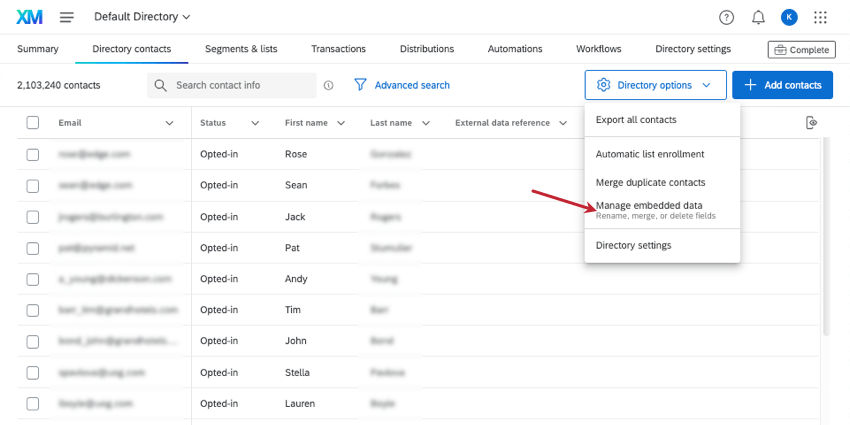This screenshot has width=850, height=425.
Task: Click the column chooser icon
Action: 812,123
